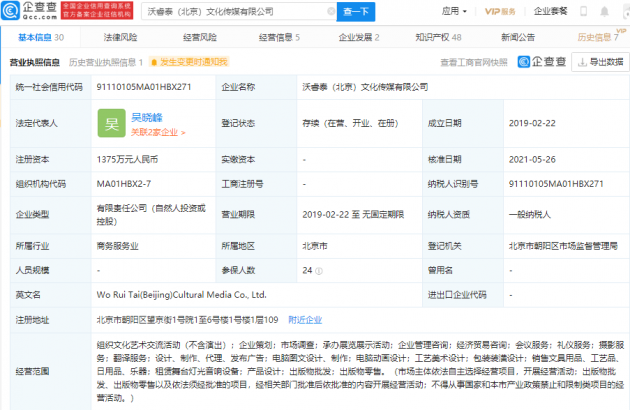
Task: Click the search button 查一下
Action: point(356,12)
